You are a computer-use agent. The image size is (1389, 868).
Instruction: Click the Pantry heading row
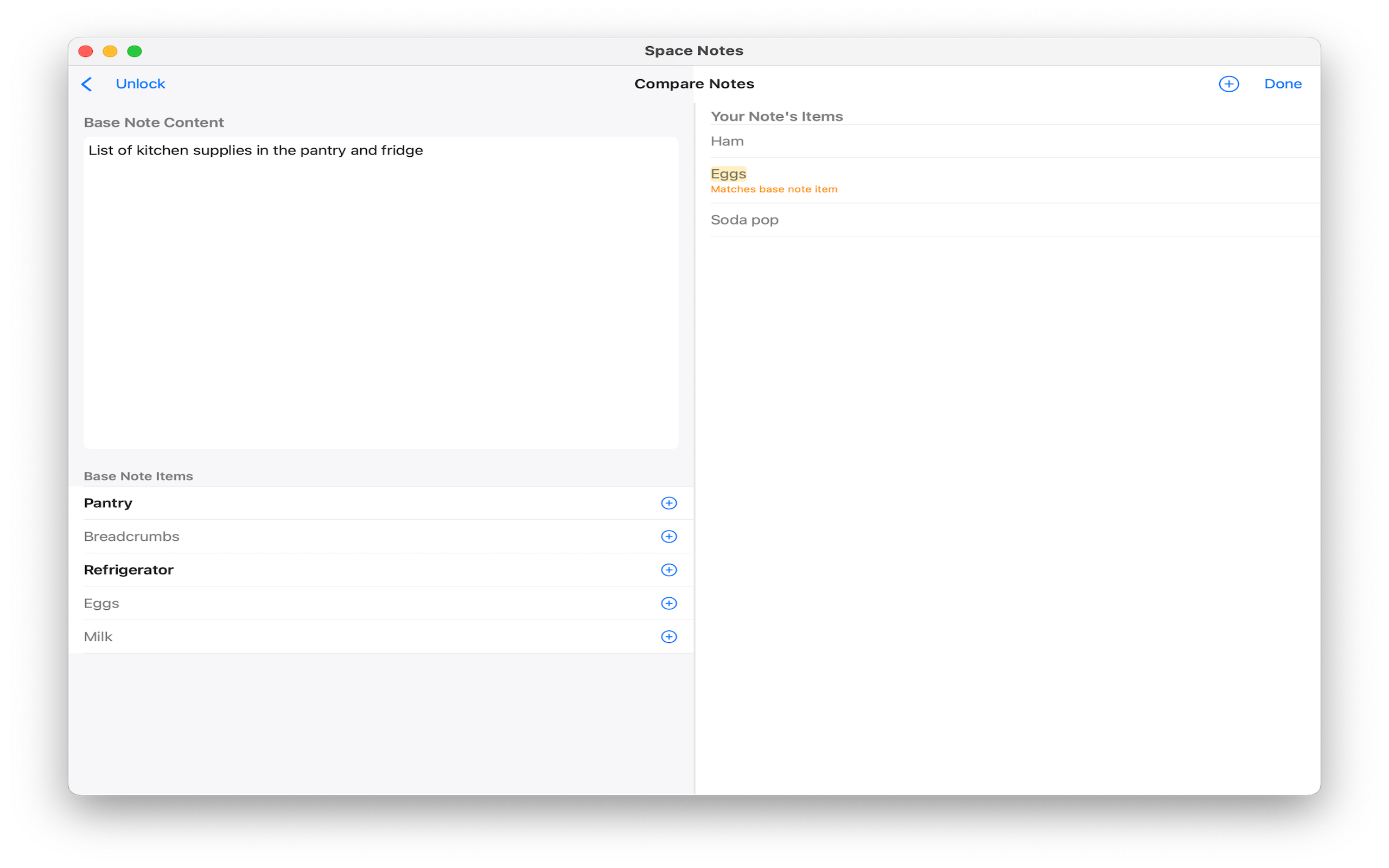pos(380,503)
